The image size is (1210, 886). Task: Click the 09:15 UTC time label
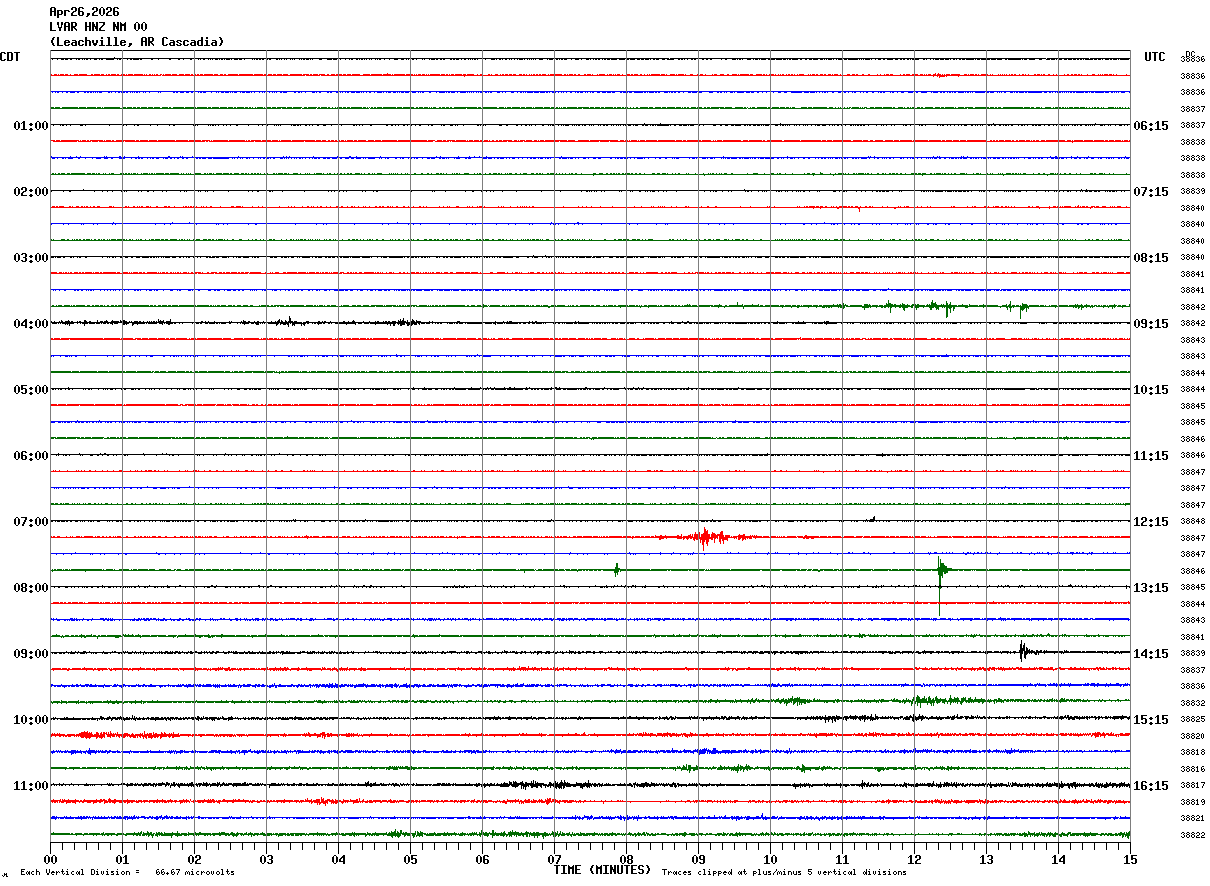(1151, 324)
